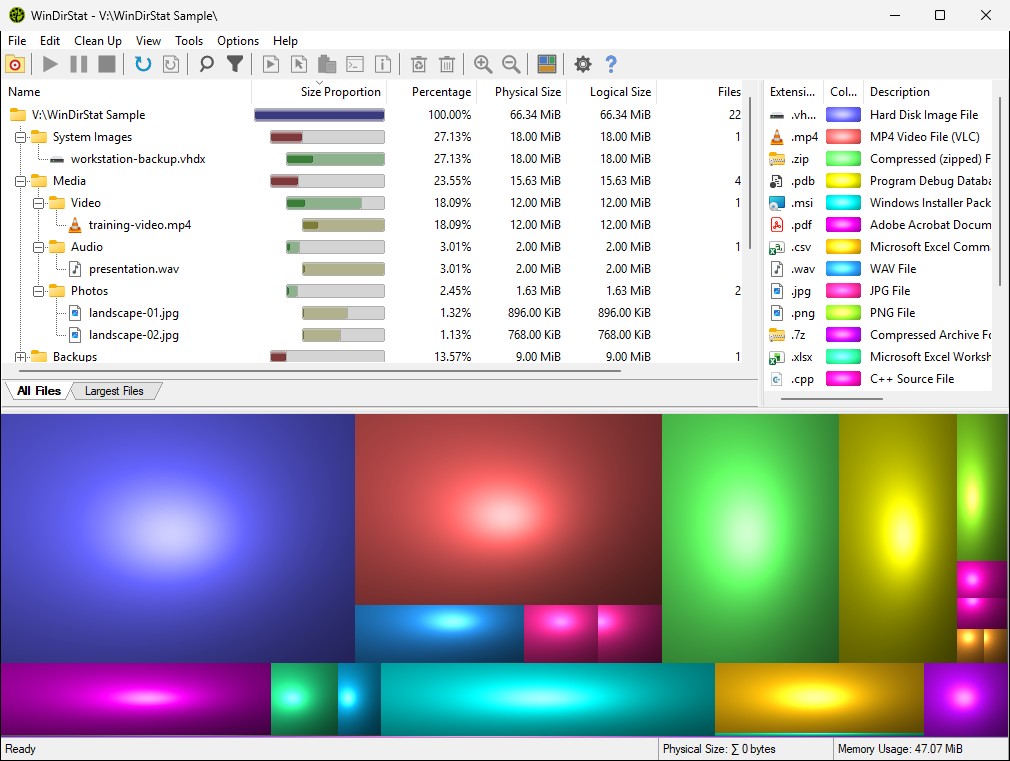
Task: Select the V:\WinDirStat Sample root folder
Action: tap(88, 115)
